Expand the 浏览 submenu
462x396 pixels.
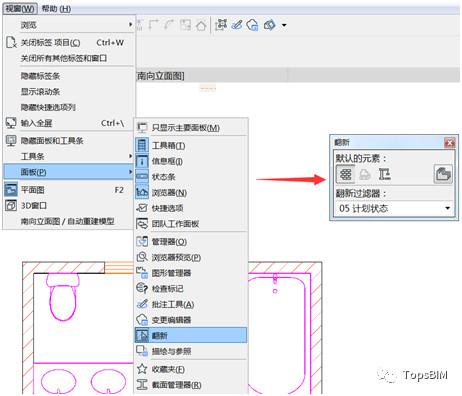pos(69,25)
